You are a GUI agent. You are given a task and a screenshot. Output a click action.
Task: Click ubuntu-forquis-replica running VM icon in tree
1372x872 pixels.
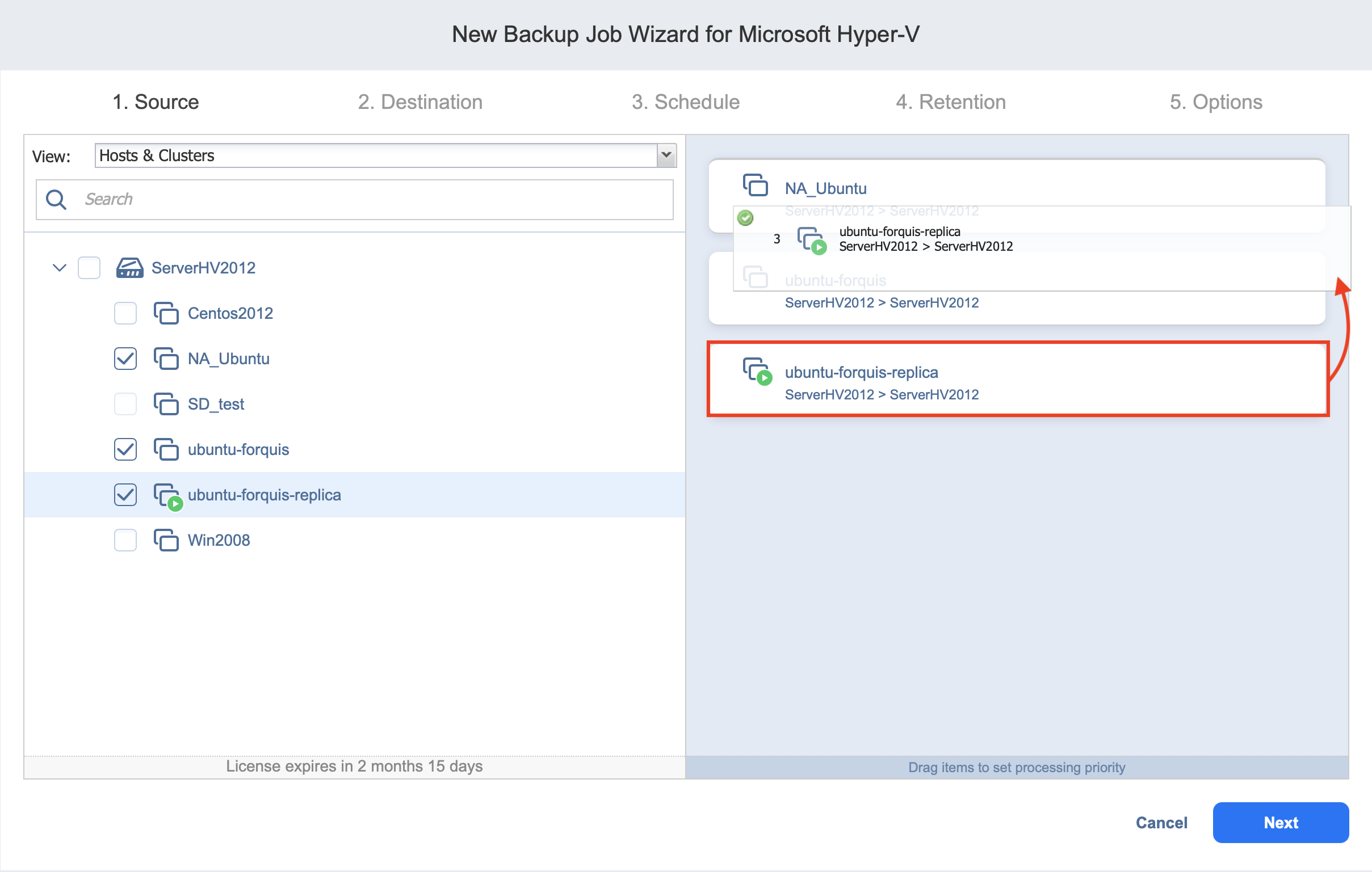pos(167,495)
